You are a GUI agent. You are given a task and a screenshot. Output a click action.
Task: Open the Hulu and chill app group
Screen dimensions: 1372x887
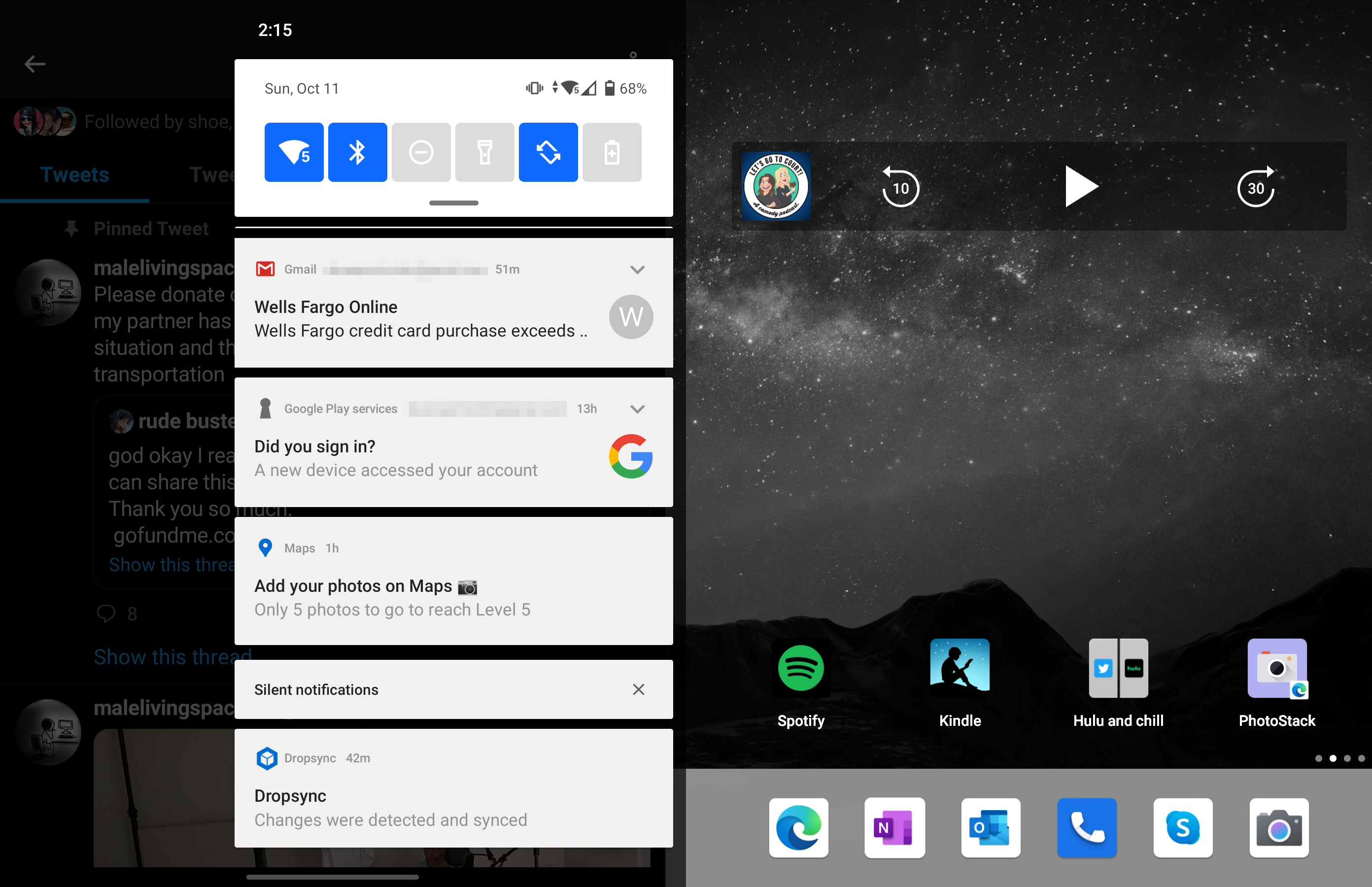click(1118, 668)
